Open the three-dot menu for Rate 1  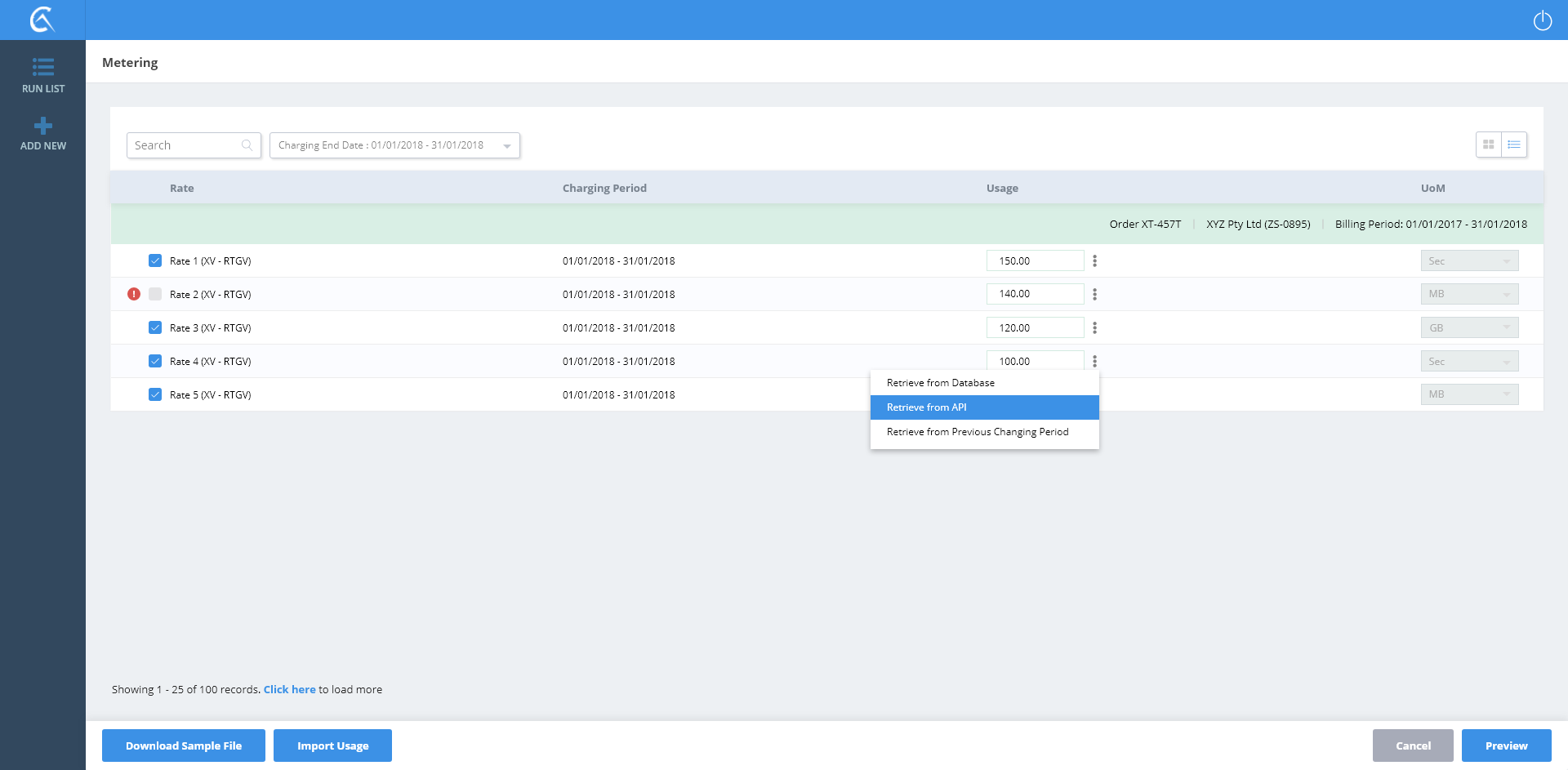click(x=1094, y=261)
